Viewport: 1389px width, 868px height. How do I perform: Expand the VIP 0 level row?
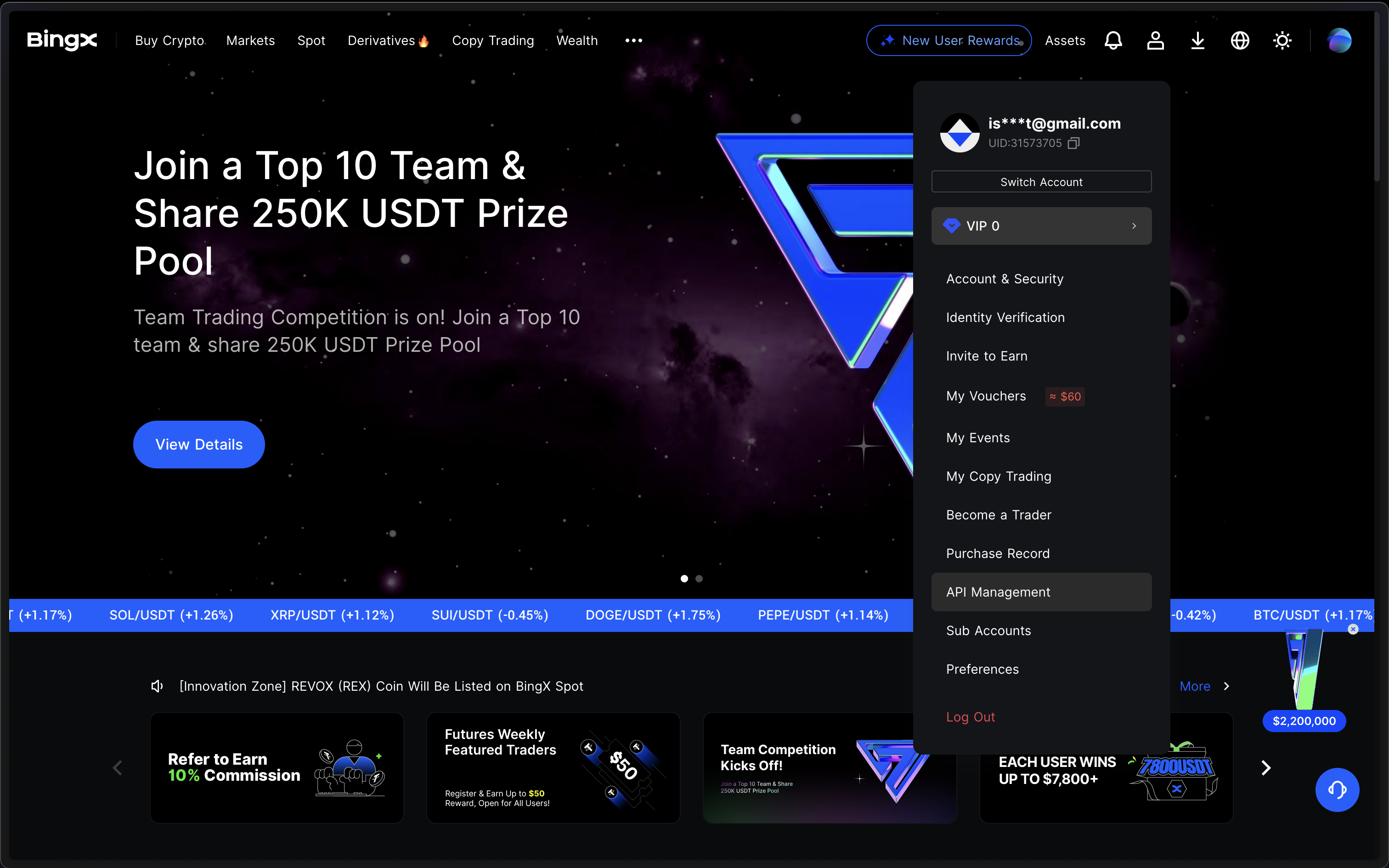pyautogui.click(x=1041, y=225)
